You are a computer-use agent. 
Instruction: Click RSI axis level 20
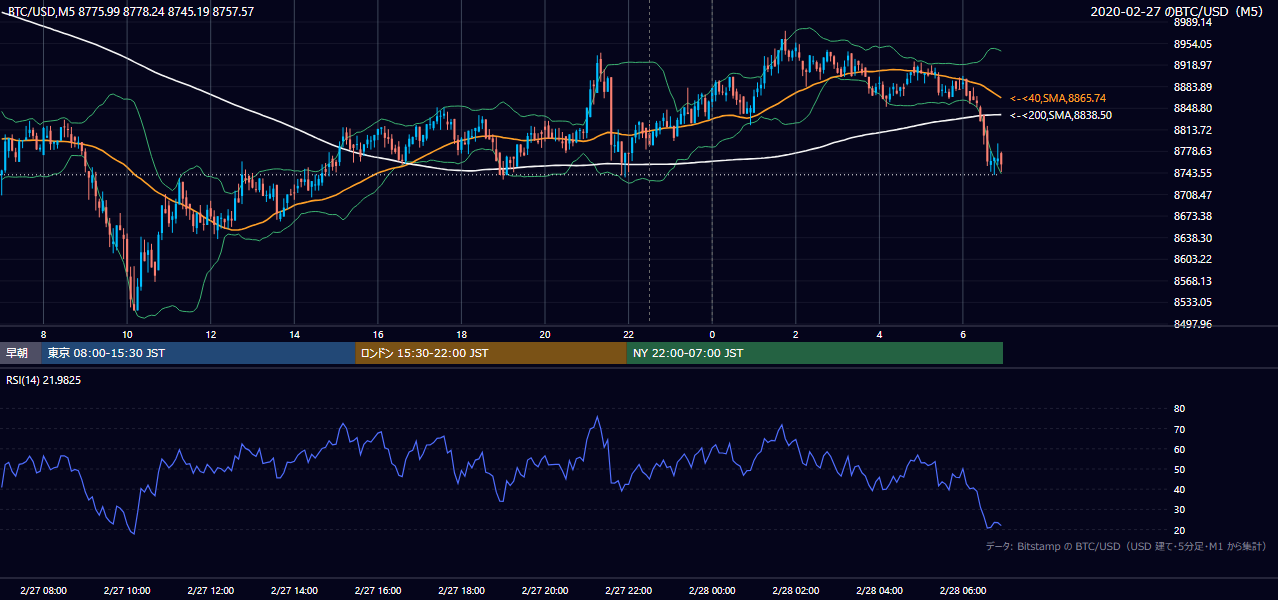coord(1179,530)
